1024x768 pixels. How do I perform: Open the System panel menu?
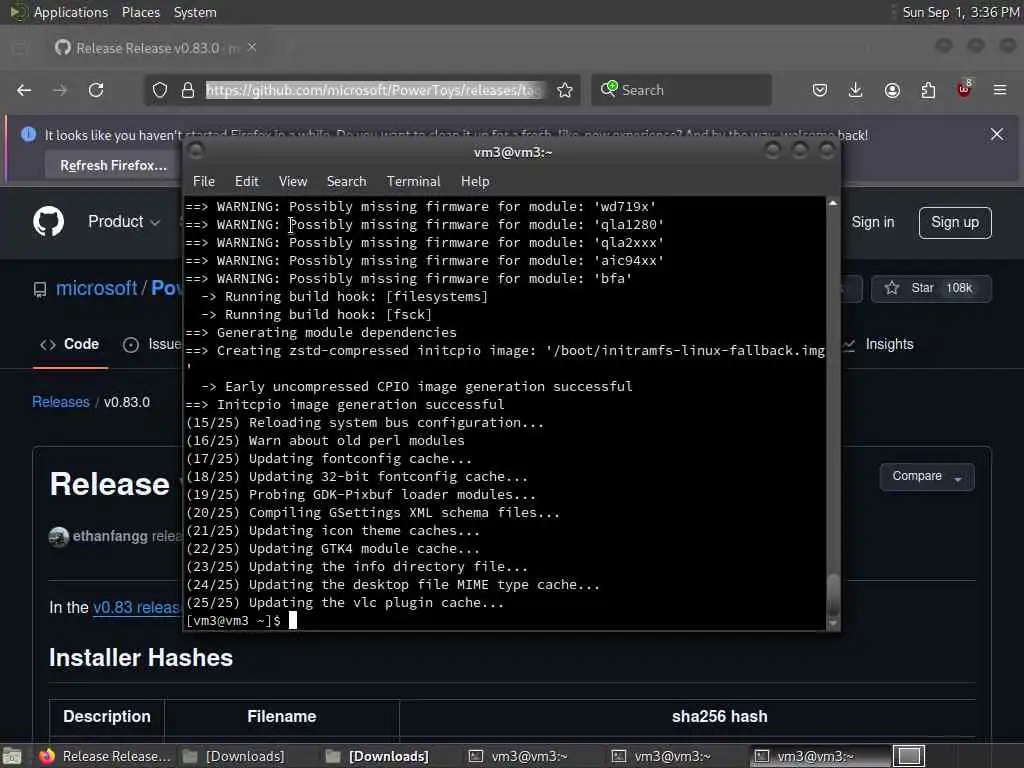(195, 12)
